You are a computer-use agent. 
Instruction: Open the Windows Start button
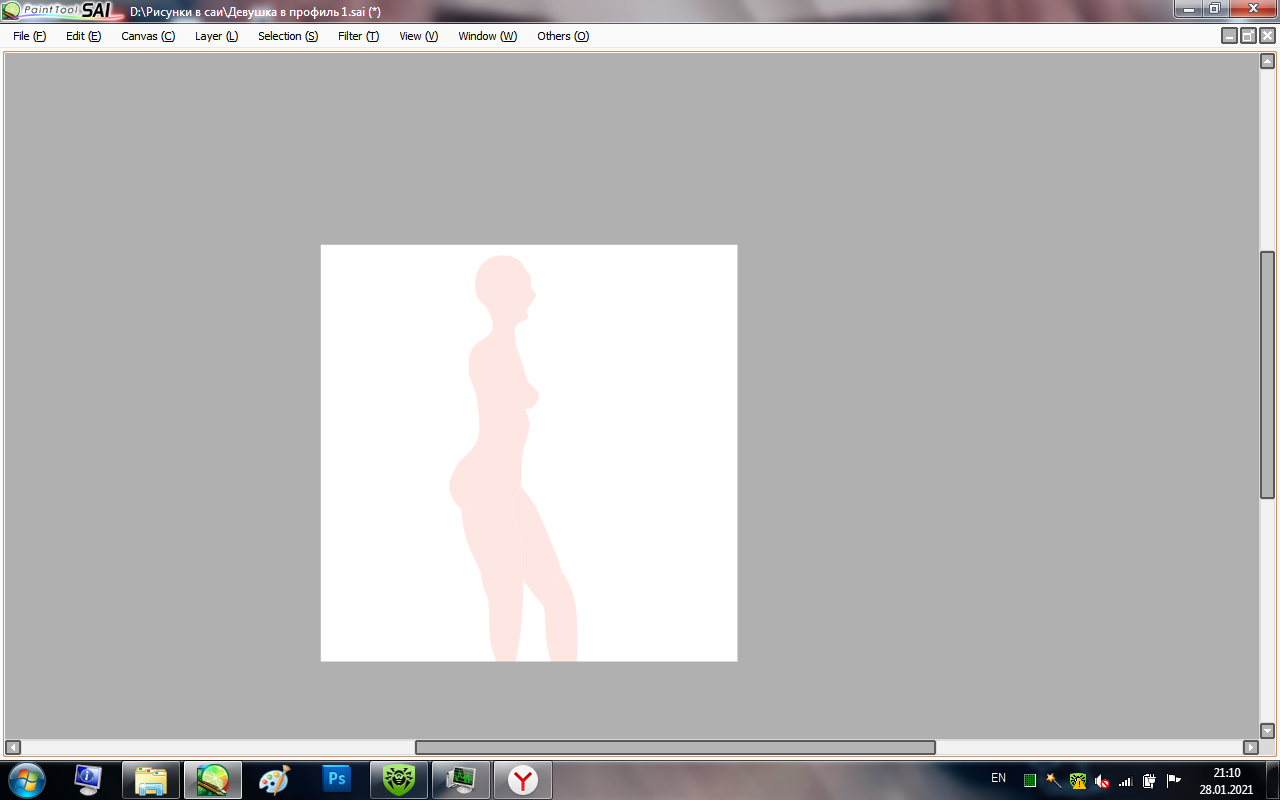(25, 779)
